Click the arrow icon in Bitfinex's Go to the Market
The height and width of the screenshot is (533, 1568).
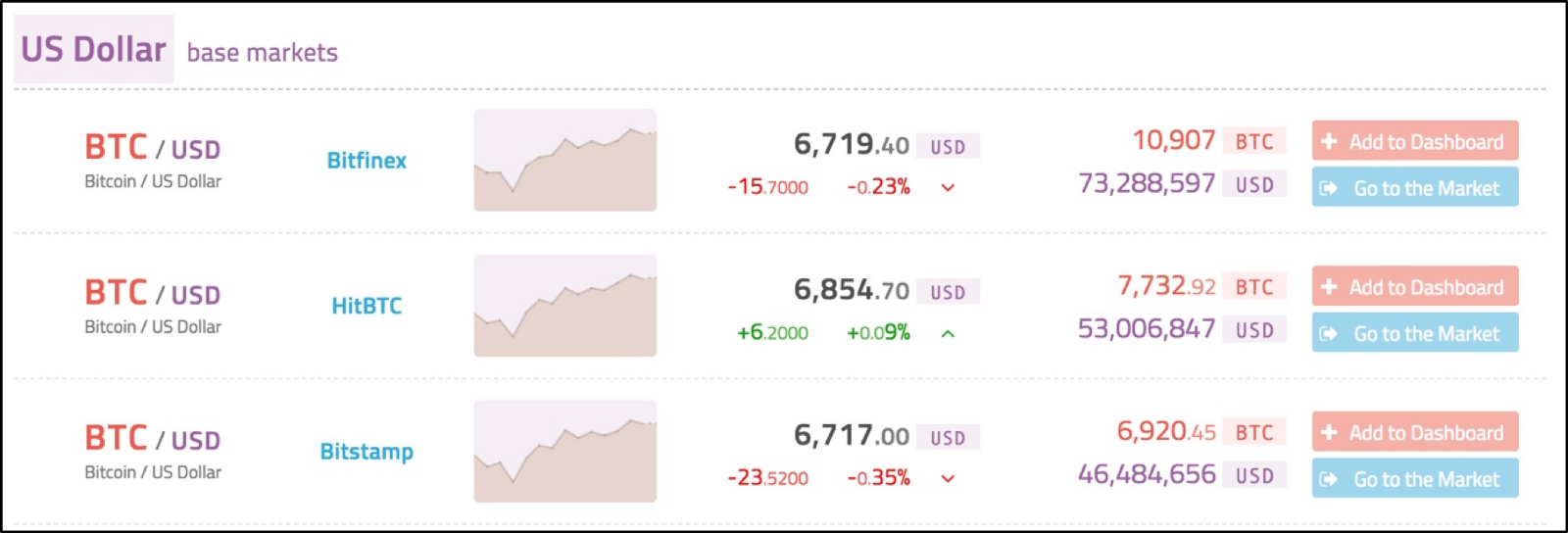click(1329, 188)
